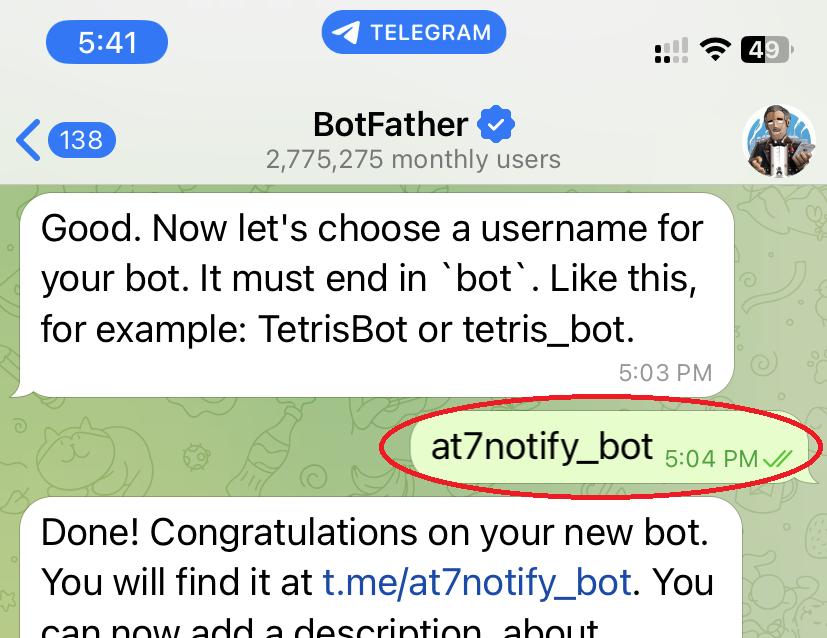
Task: Tap empty chat background left of at7notify_bot bubble
Action: click(200, 446)
